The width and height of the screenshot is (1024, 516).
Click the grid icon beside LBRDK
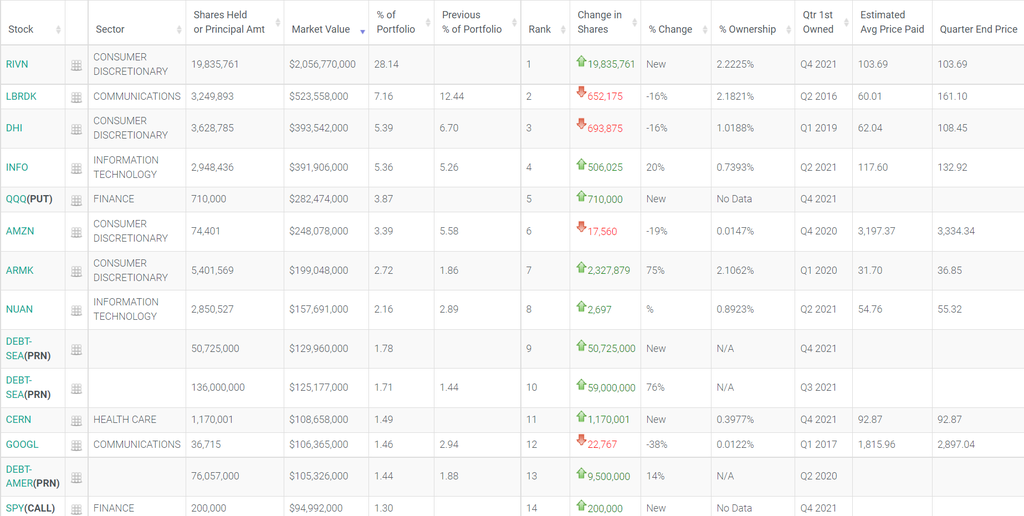(x=76, y=97)
